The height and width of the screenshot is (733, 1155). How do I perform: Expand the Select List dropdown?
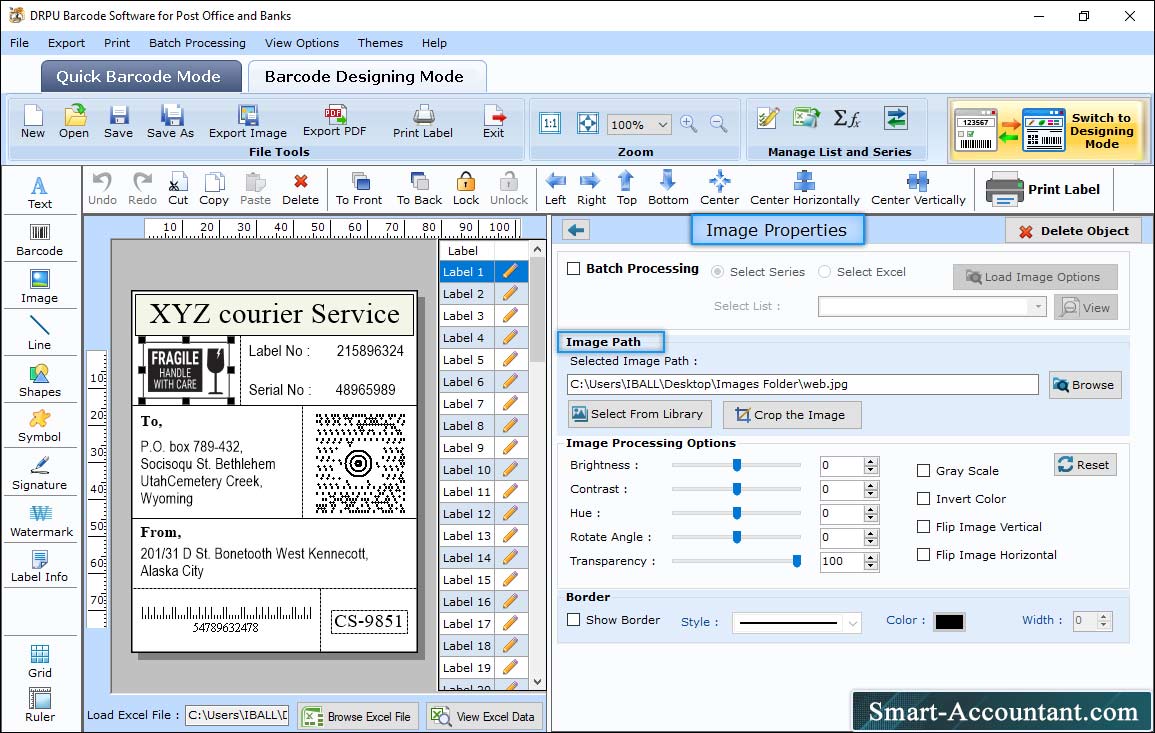1037,306
